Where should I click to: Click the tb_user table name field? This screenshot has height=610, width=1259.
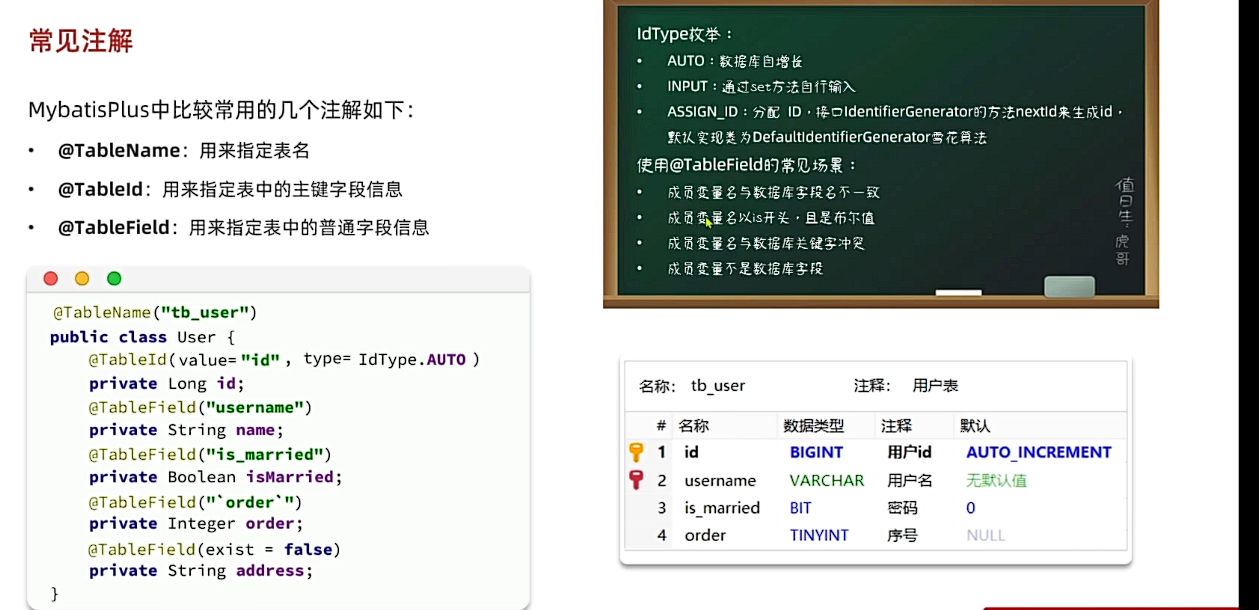pyautogui.click(x=718, y=386)
